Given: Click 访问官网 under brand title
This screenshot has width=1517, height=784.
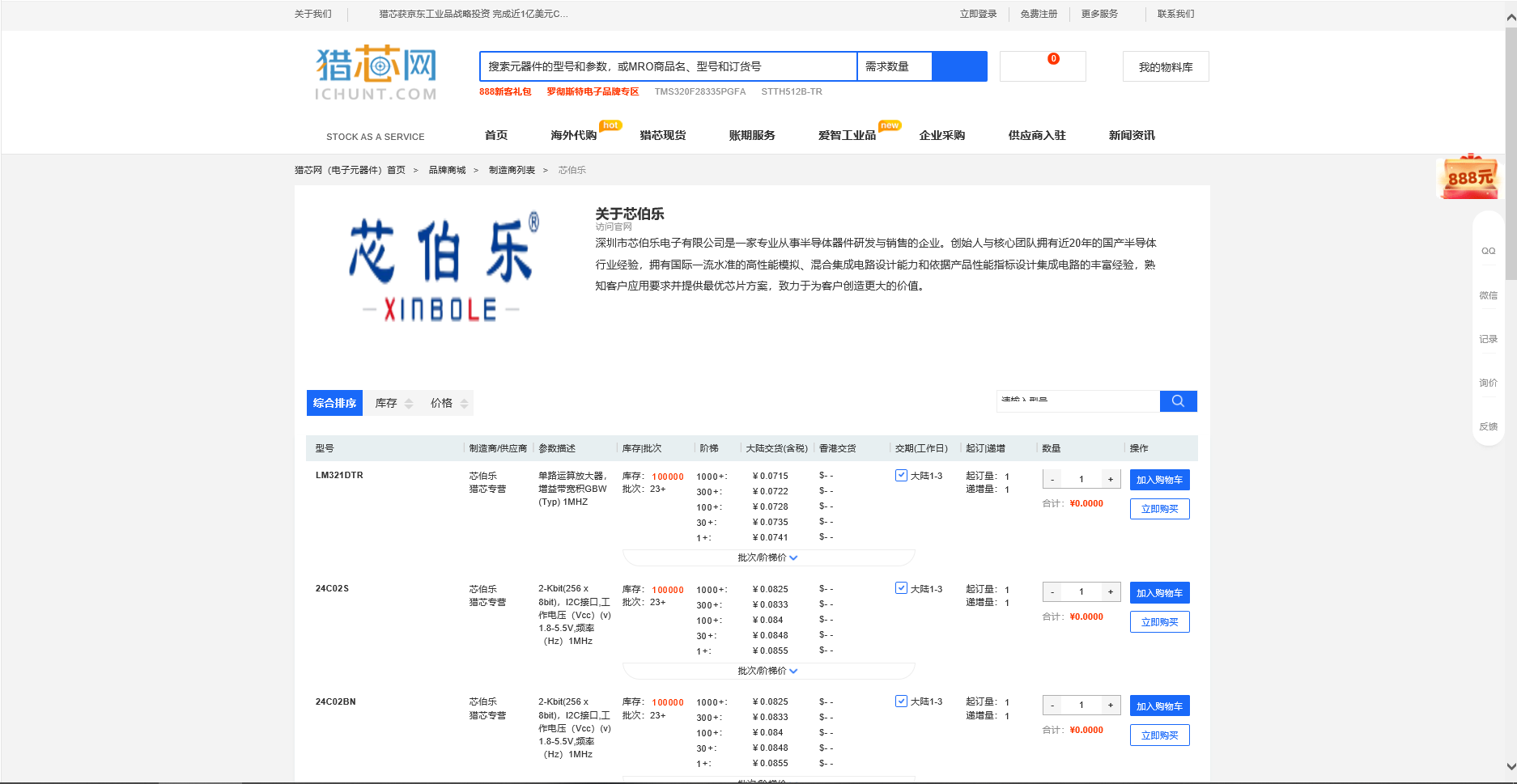Looking at the screenshot, I should point(614,227).
